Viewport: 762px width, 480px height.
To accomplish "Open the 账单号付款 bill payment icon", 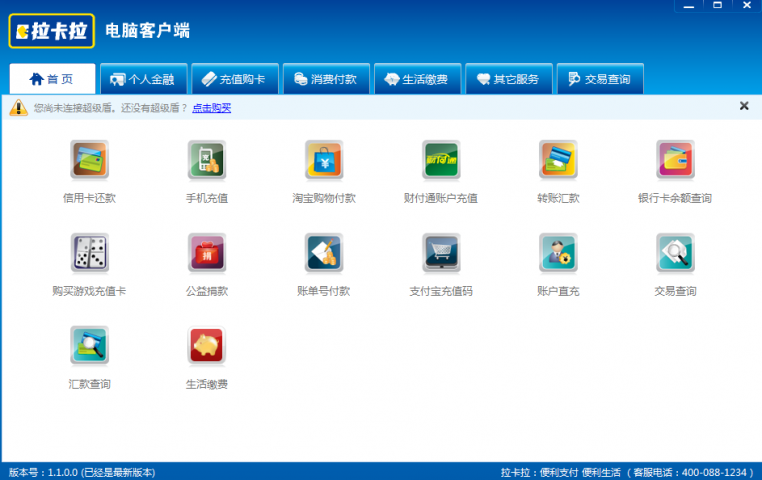I will pos(324,253).
